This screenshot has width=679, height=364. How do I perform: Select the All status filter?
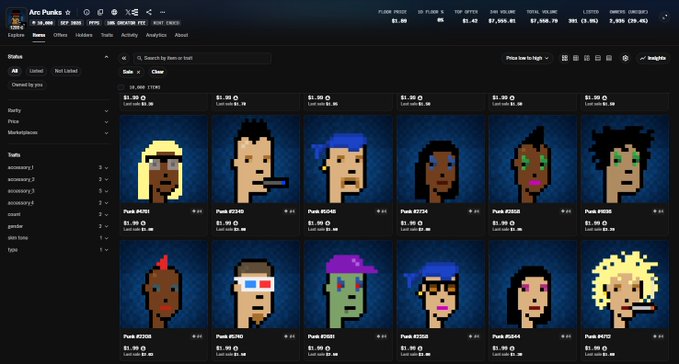click(15, 71)
